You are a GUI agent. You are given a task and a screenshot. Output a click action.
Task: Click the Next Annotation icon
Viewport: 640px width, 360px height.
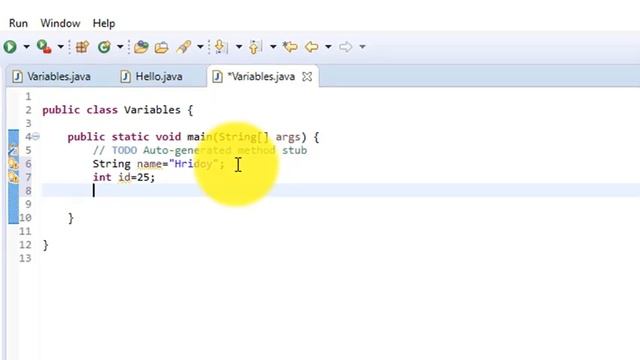pyautogui.click(x=220, y=47)
